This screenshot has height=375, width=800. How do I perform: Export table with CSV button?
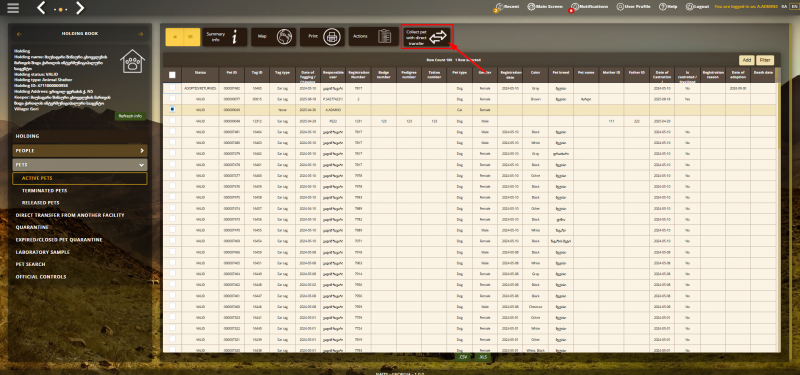[463, 358]
